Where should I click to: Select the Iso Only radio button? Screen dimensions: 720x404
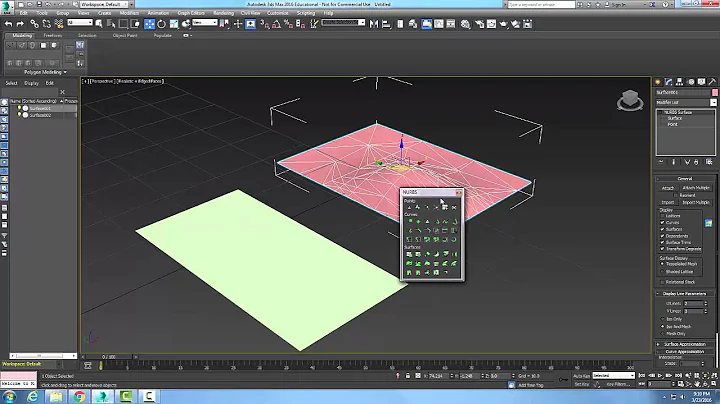663,319
